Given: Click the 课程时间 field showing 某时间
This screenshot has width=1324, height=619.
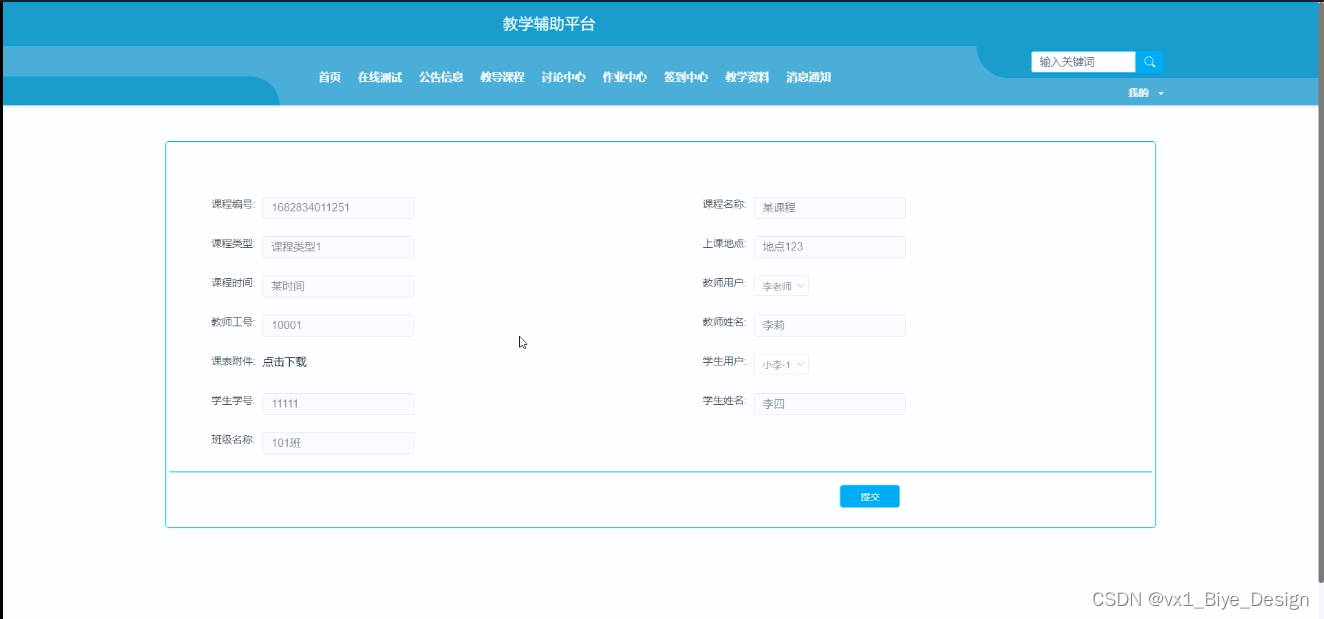Looking at the screenshot, I should 338,286.
